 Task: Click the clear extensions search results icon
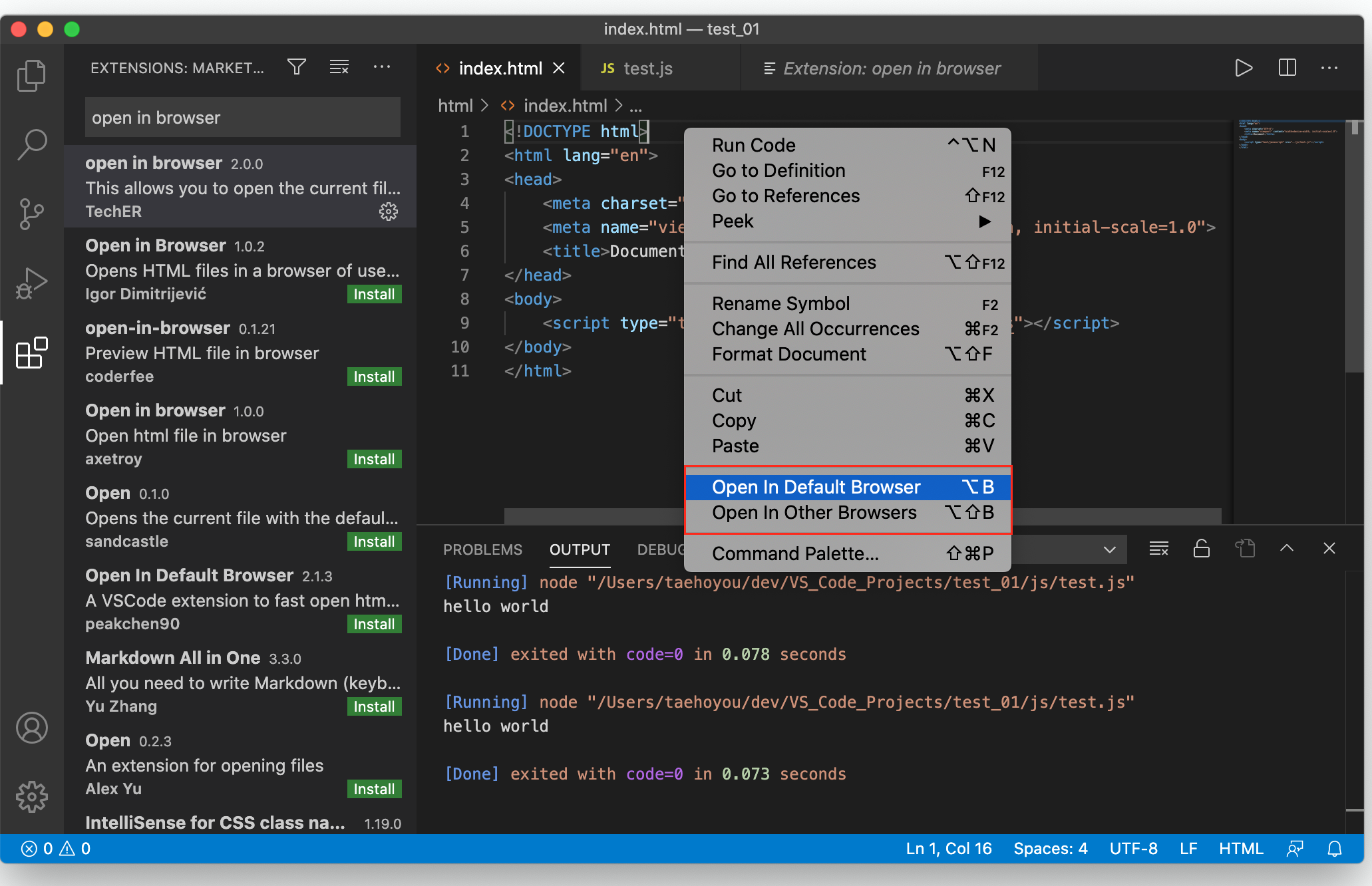(339, 67)
